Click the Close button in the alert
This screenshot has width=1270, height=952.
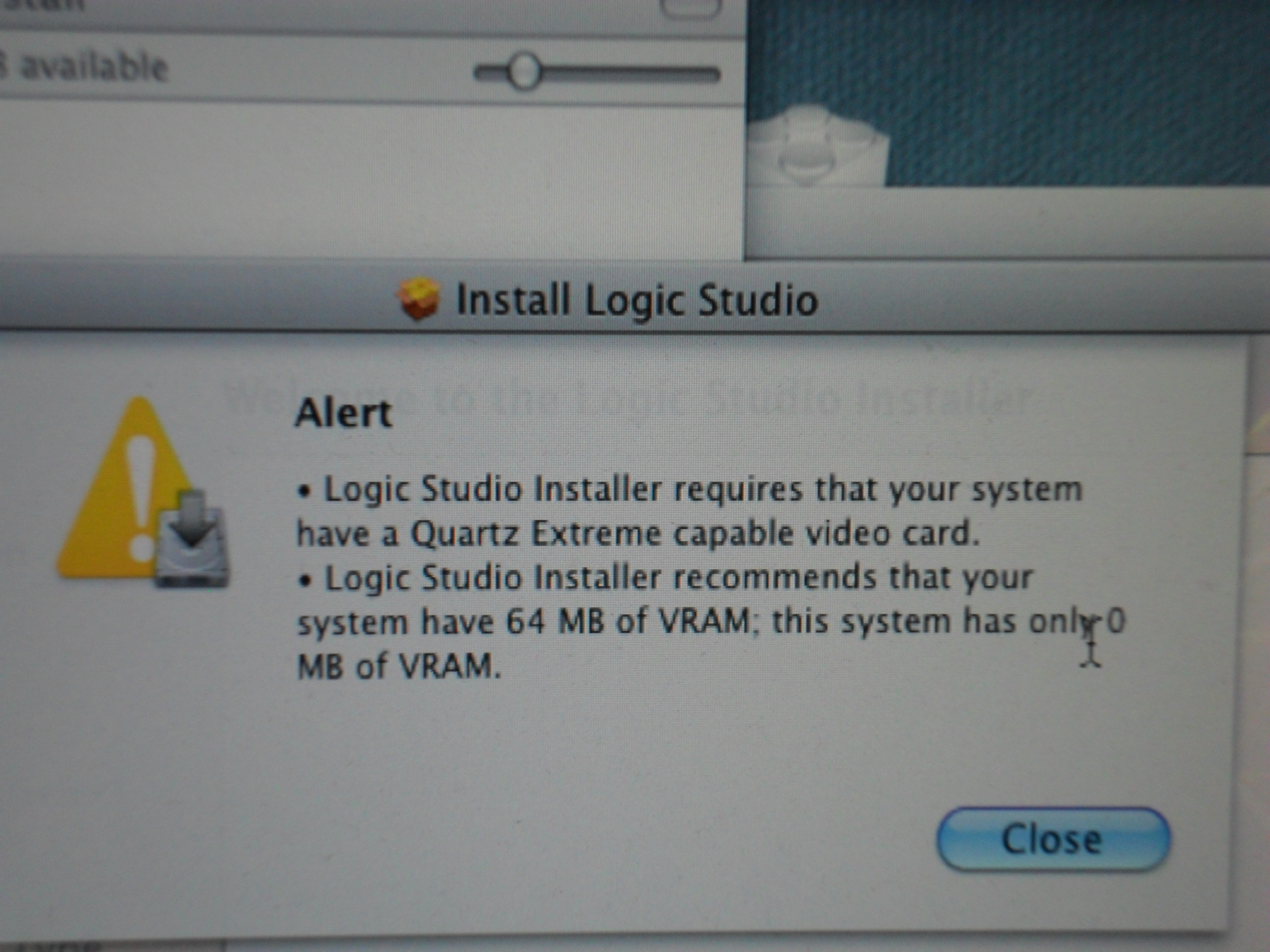click(1053, 840)
